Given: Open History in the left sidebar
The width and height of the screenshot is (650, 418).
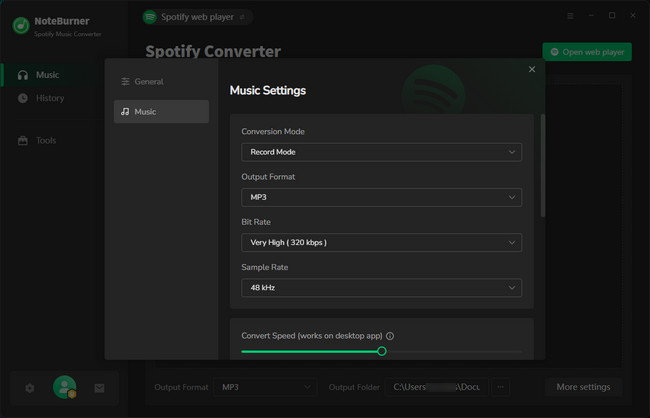Looking at the screenshot, I should click(49, 98).
